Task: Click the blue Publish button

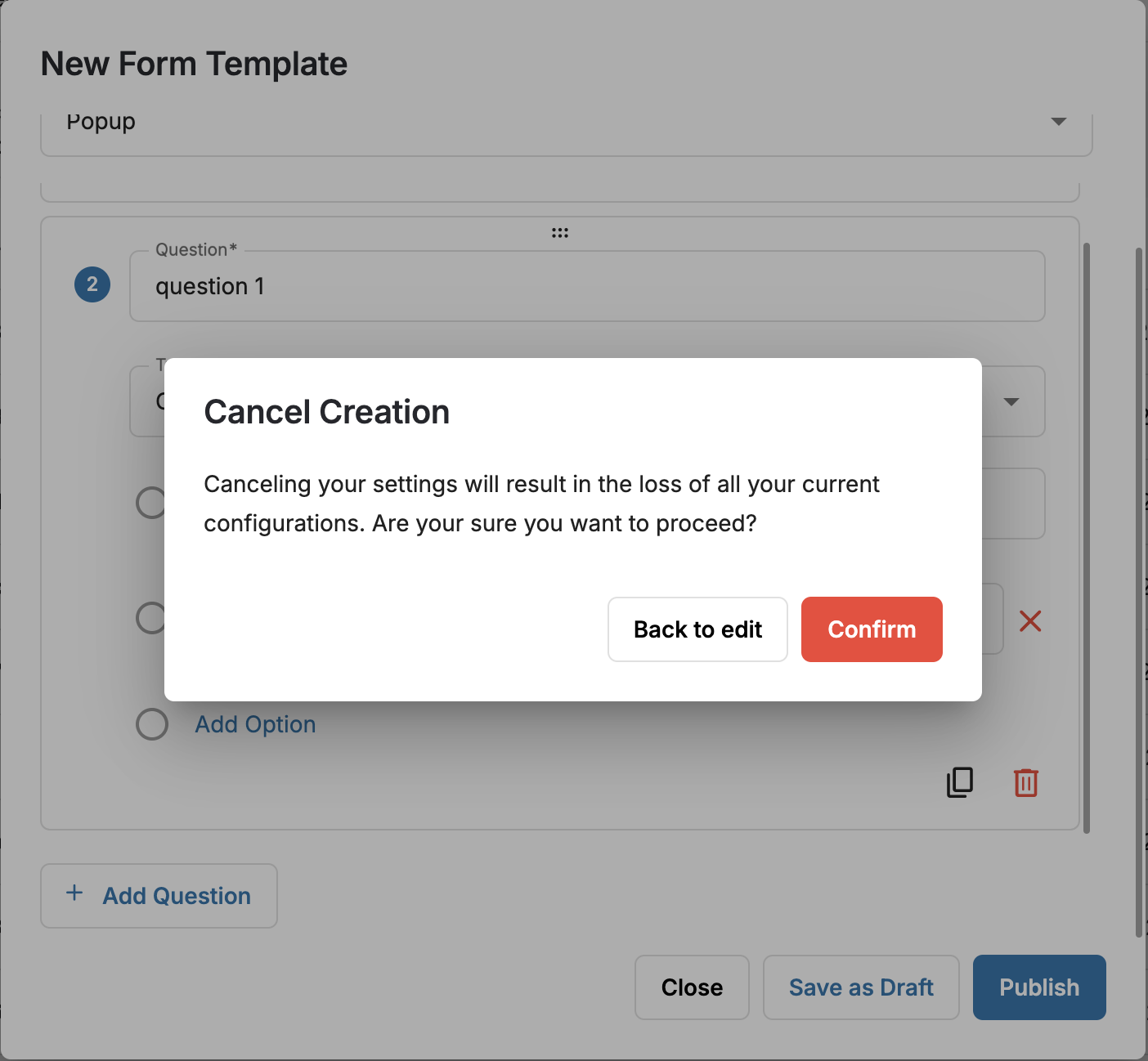Action: click(x=1039, y=987)
